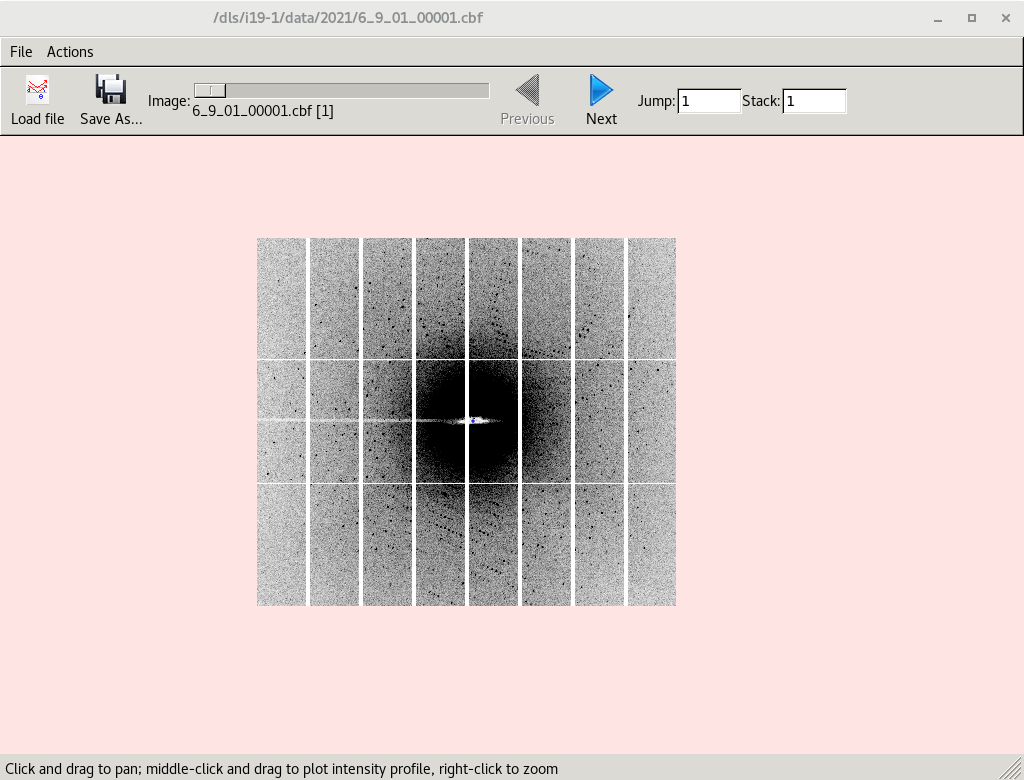Screen dimensions: 1024x780
Task: Click the floppy disk Save As icon
Action: click(110, 87)
